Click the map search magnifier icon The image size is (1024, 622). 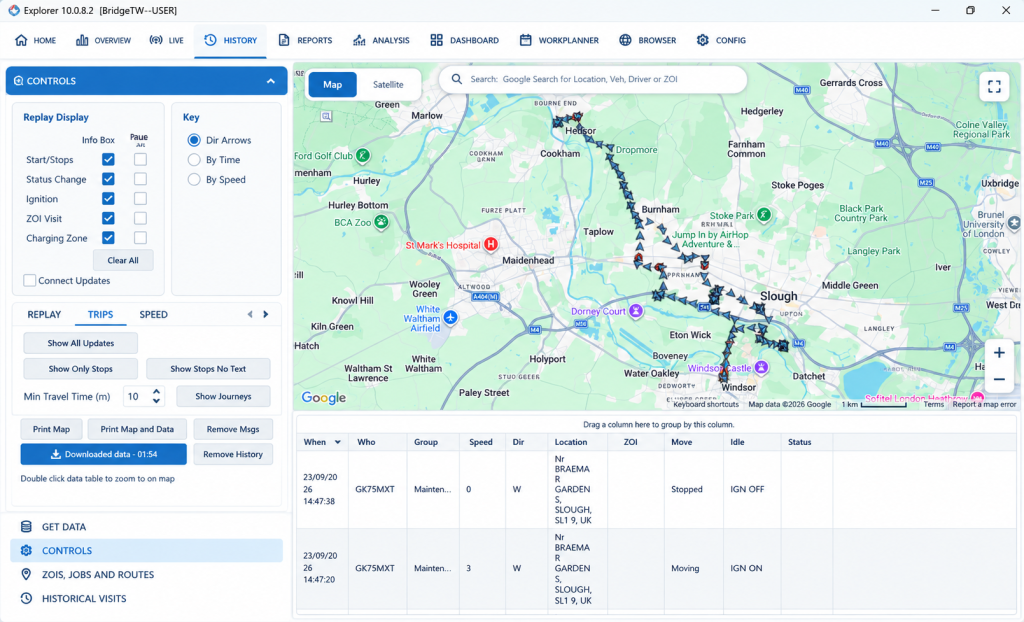coord(457,79)
